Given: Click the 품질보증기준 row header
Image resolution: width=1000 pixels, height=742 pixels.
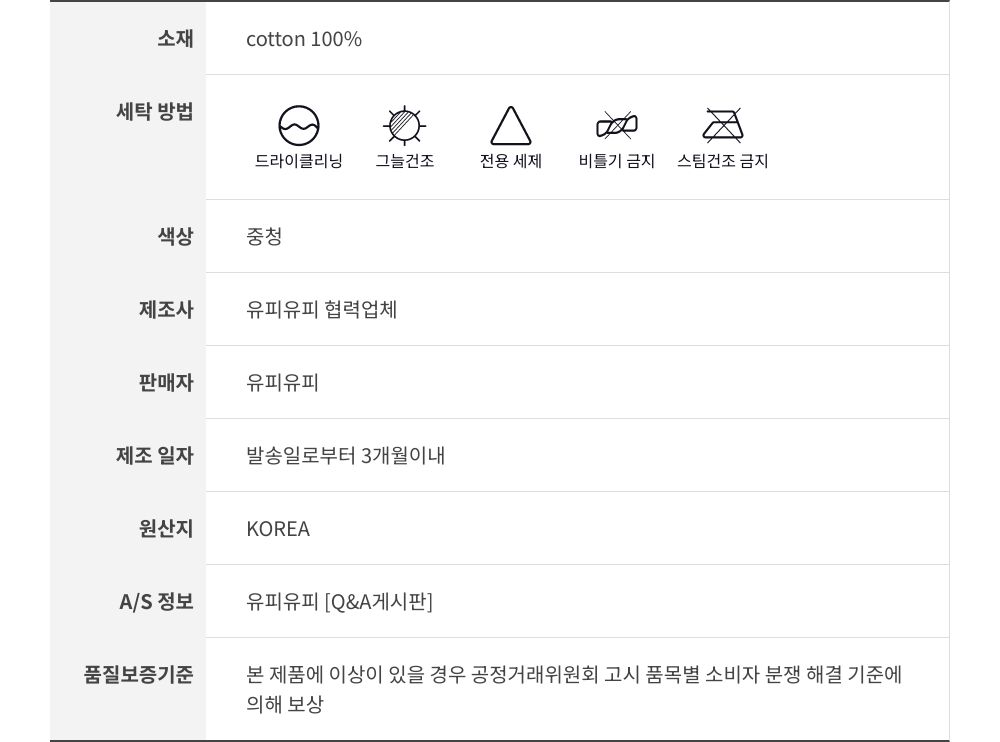Looking at the screenshot, I should point(138,675).
